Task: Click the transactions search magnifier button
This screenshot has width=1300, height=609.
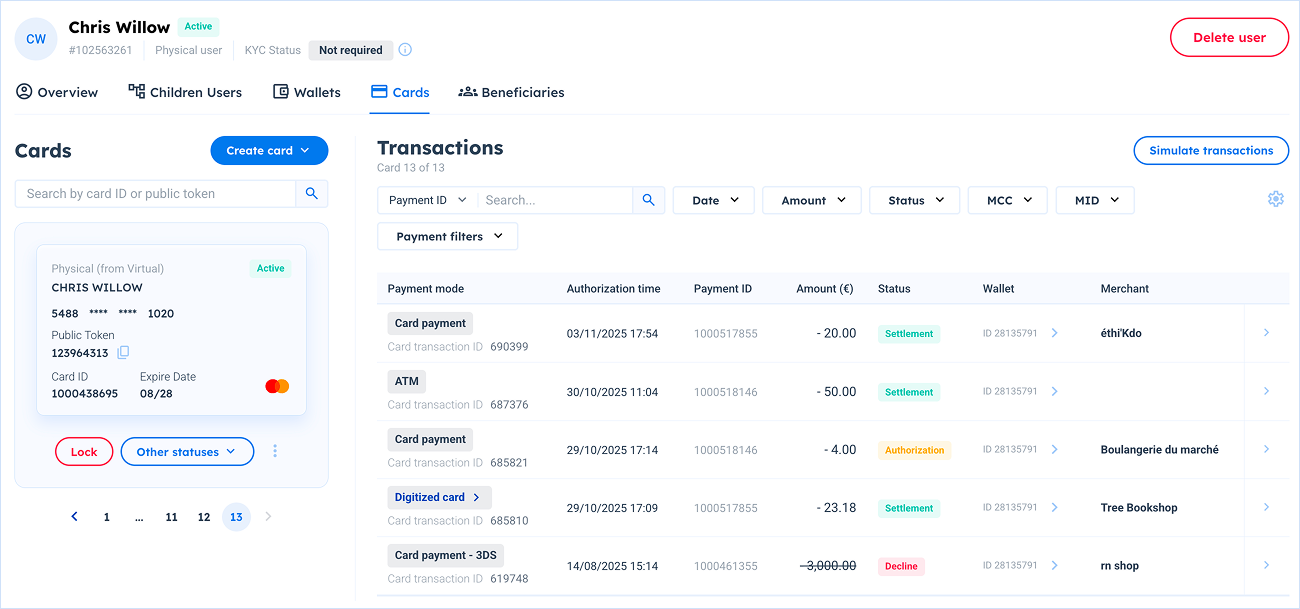Action: 648,200
